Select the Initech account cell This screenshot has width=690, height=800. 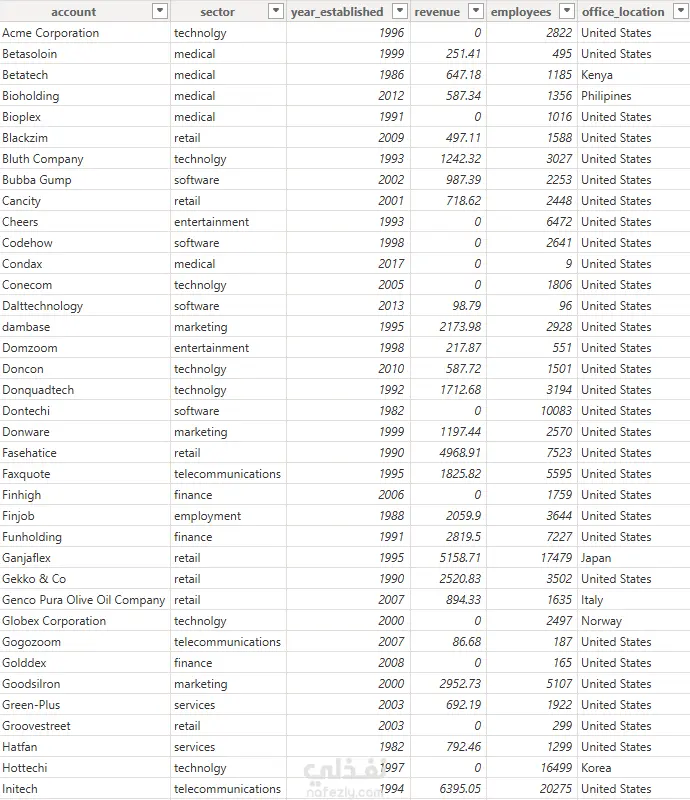coord(85,789)
